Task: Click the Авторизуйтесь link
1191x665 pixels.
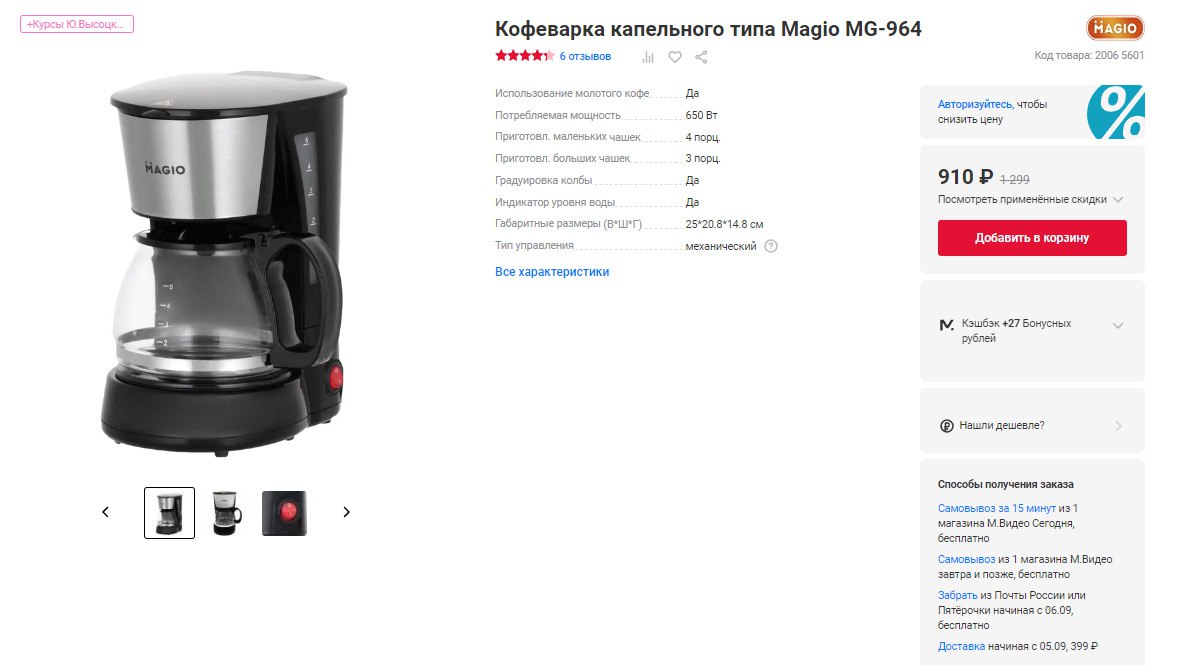Action: 975,104
